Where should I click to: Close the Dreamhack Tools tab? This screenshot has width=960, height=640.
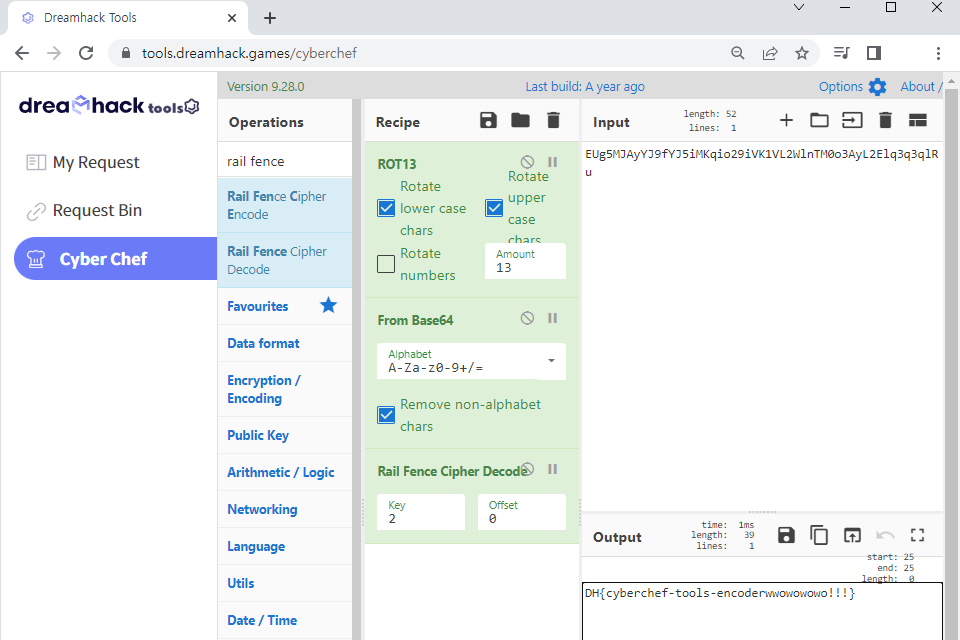pyautogui.click(x=231, y=18)
